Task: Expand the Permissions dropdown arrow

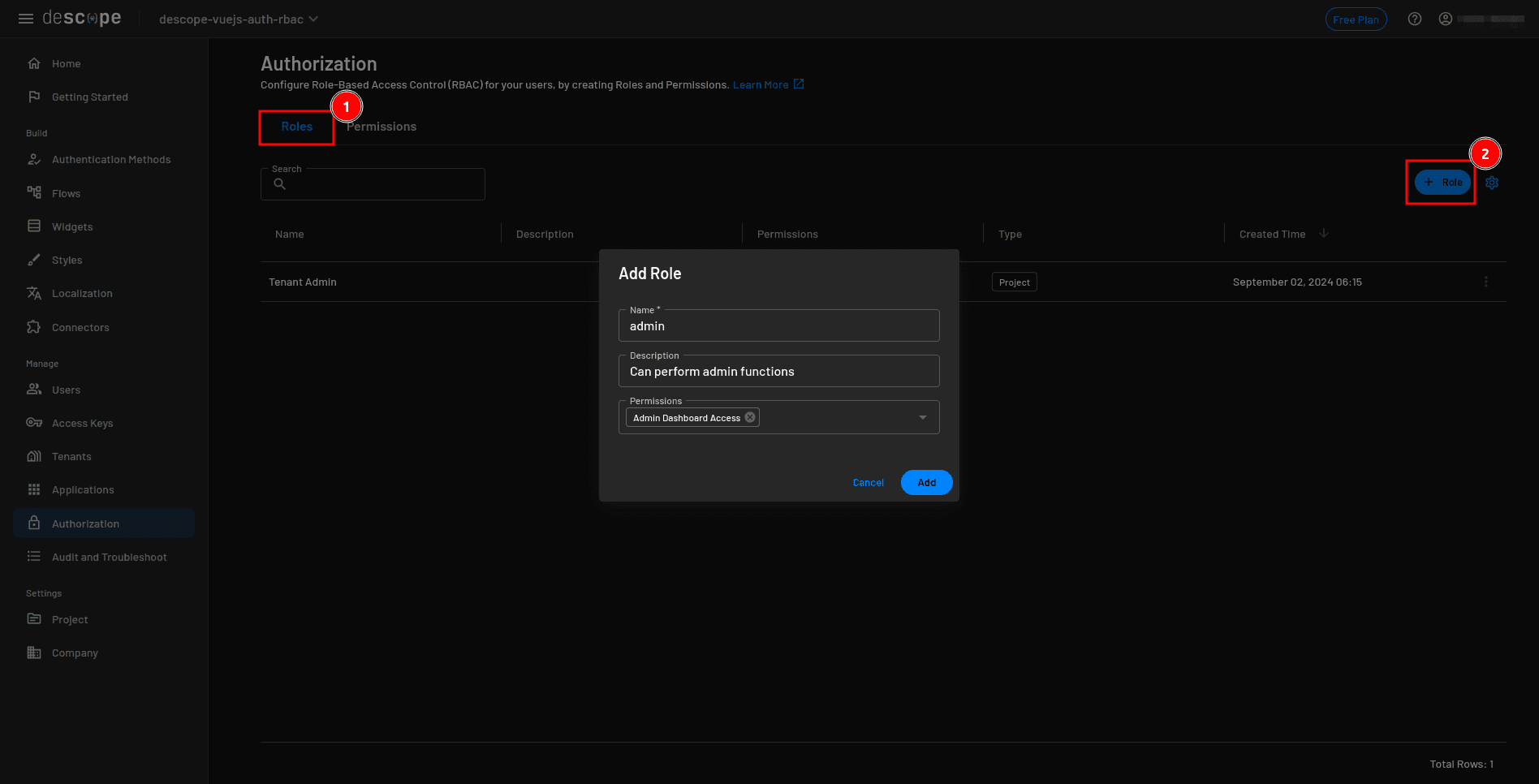Action: point(923,417)
